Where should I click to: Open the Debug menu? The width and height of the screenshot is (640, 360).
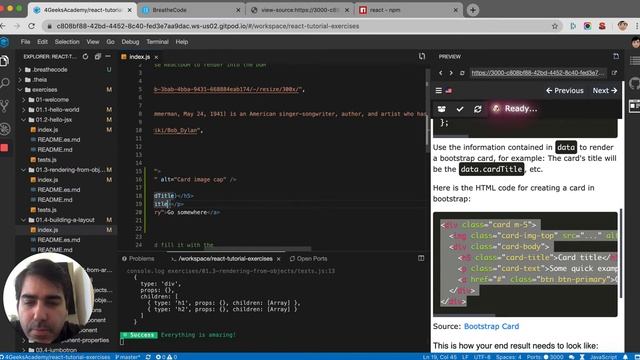coord(130,42)
